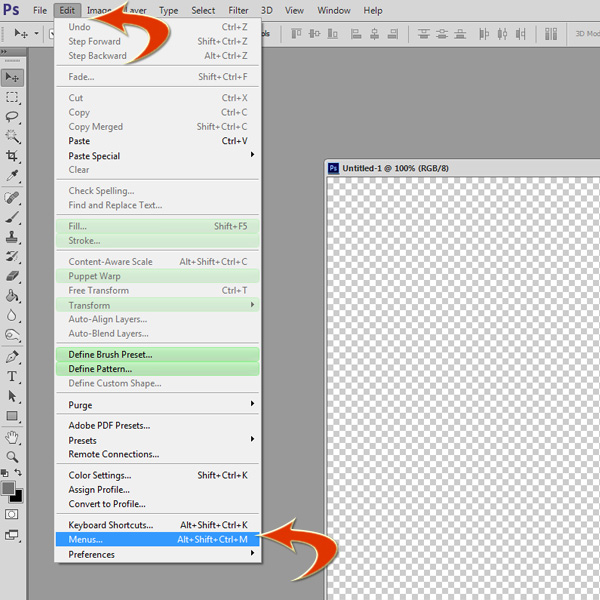Screen dimensions: 600x600
Task: Choose Menus... from the Edit menu
Action: [x=157, y=540]
